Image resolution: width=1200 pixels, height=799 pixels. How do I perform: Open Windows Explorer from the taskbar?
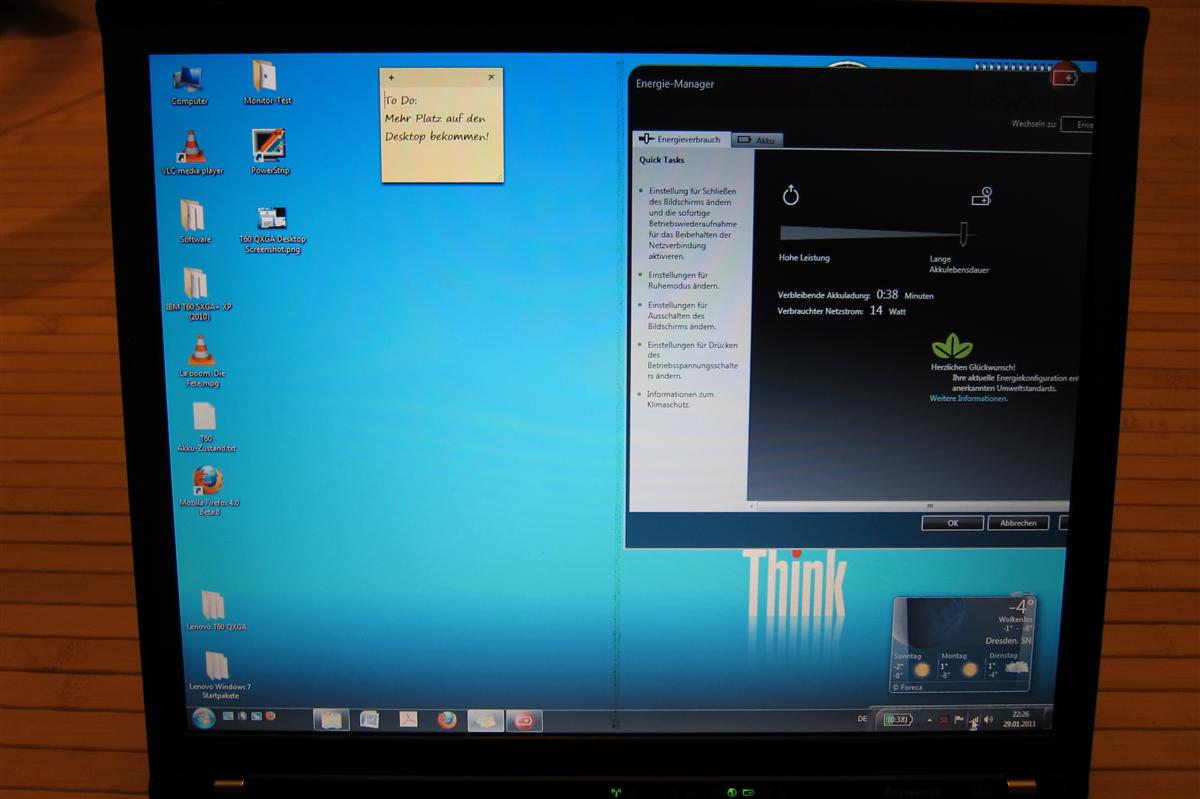click(x=331, y=719)
